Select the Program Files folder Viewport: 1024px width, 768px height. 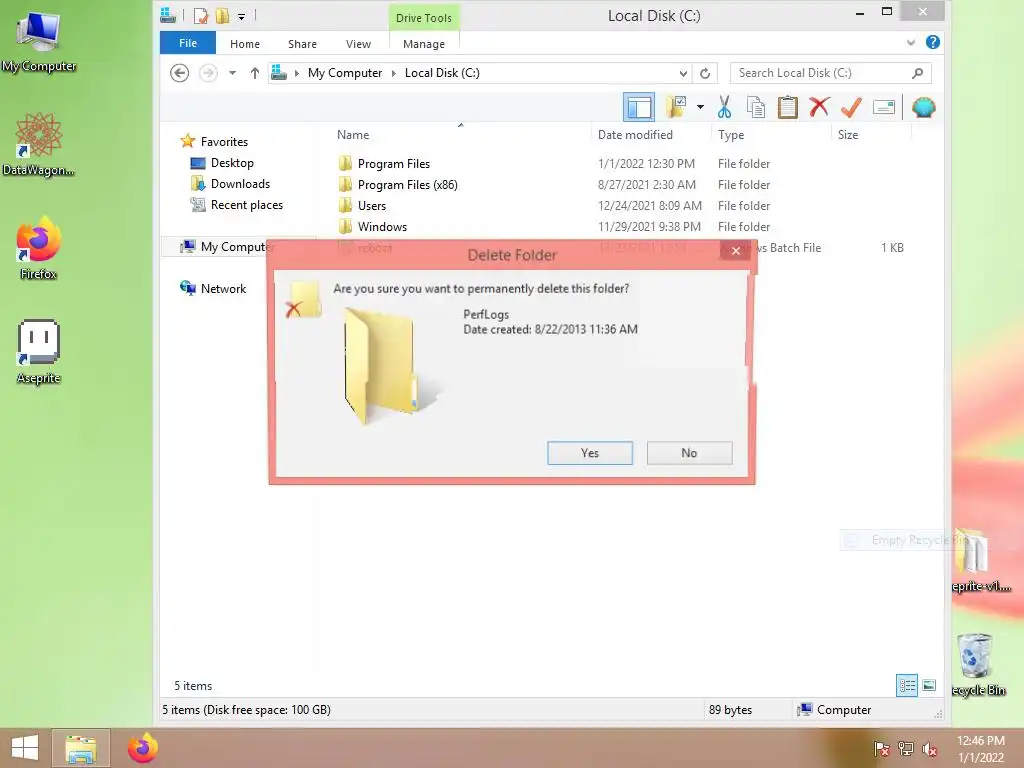[x=393, y=163]
